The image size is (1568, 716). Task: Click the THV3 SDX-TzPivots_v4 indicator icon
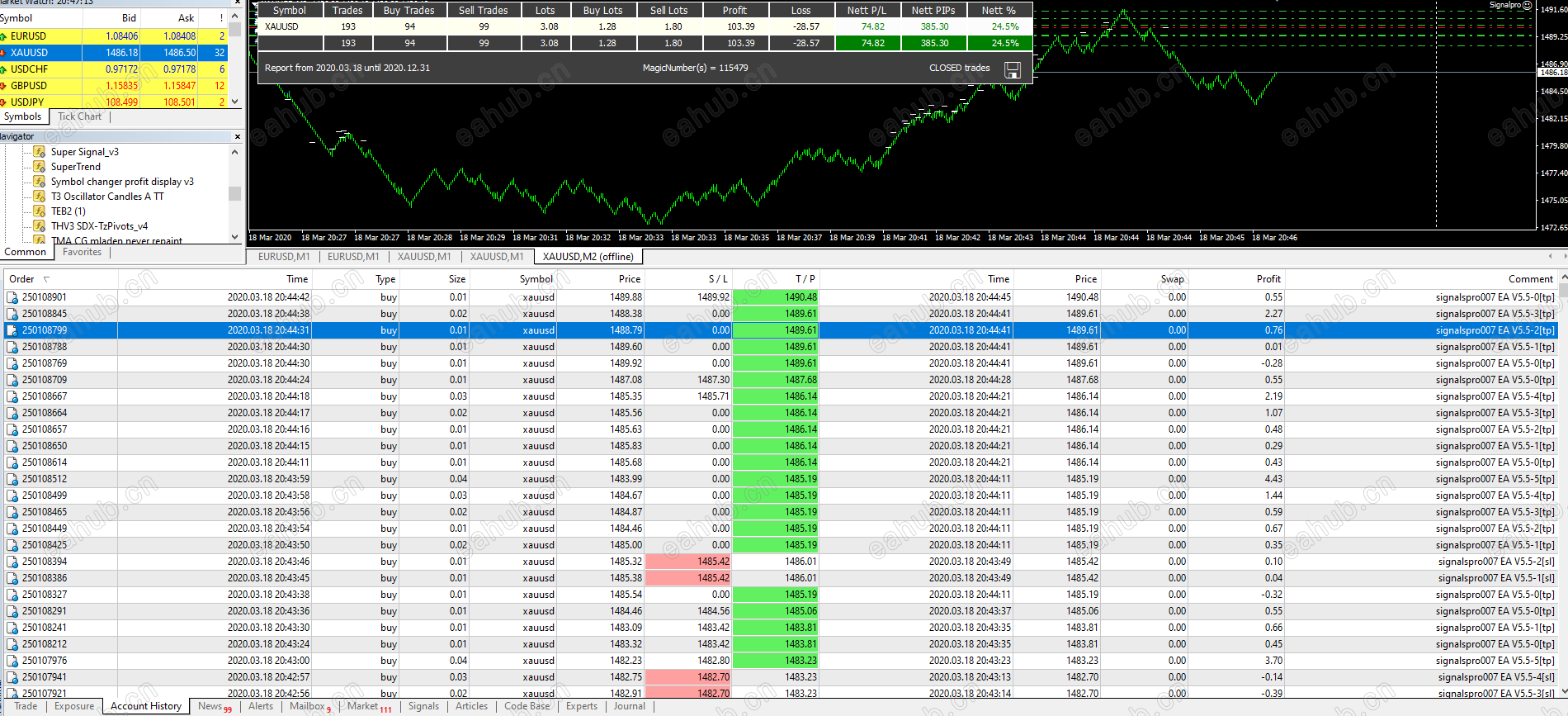[39, 226]
